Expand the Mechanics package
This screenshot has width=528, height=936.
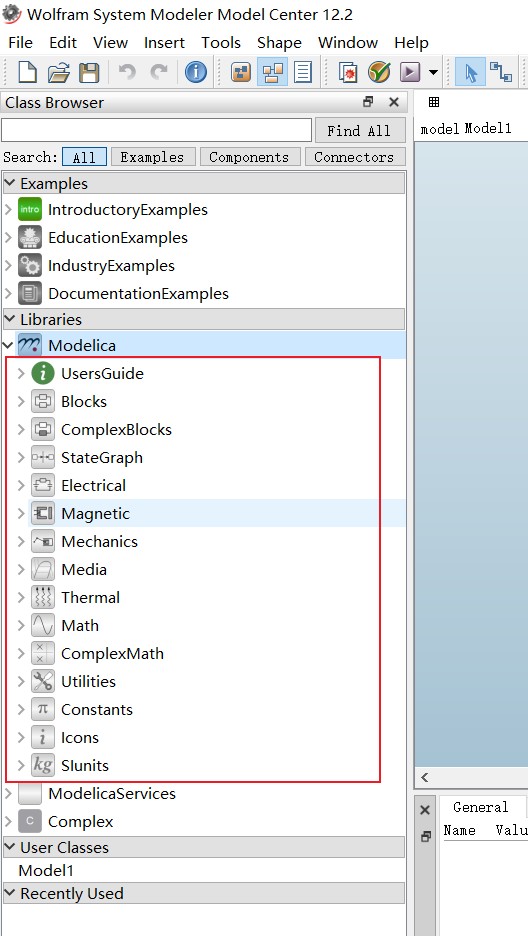tap(21, 541)
